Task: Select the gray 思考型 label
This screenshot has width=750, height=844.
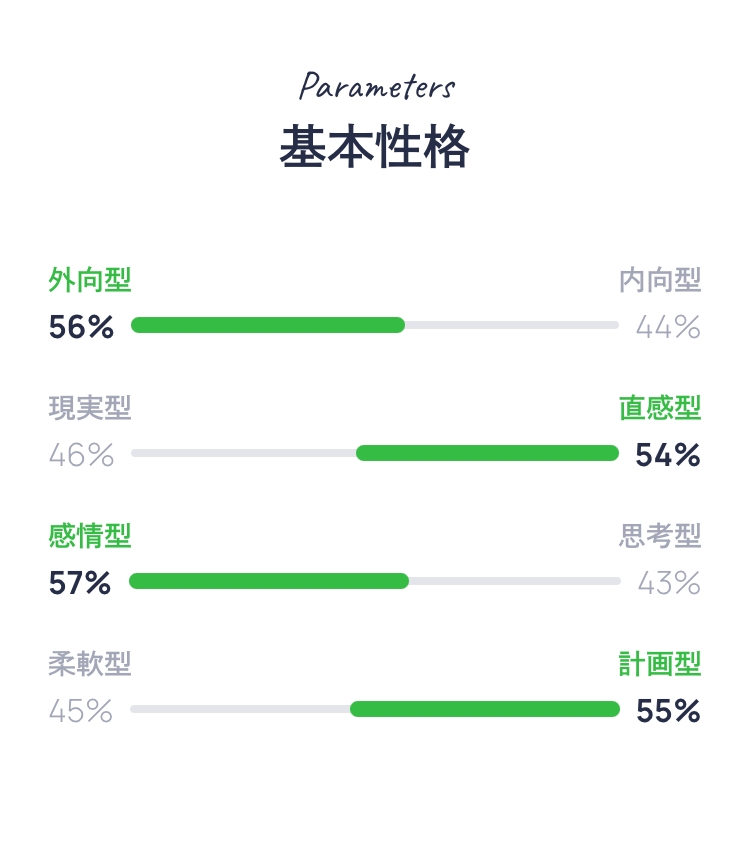Action: (660, 536)
